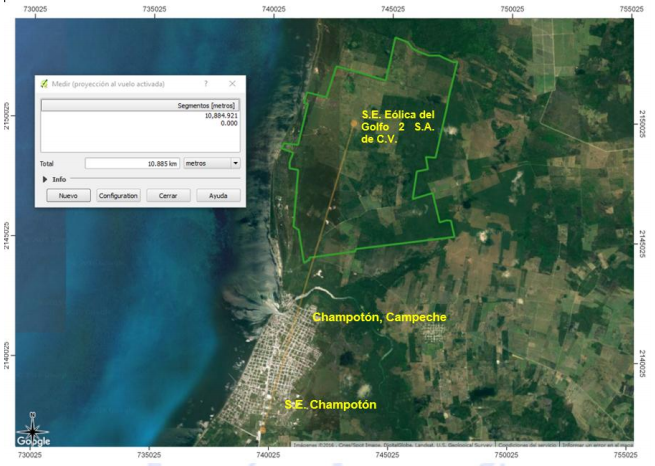Click the Ayuda button
Image resolution: width=655 pixels, height=466 pixels.
(x=218, y=196)
